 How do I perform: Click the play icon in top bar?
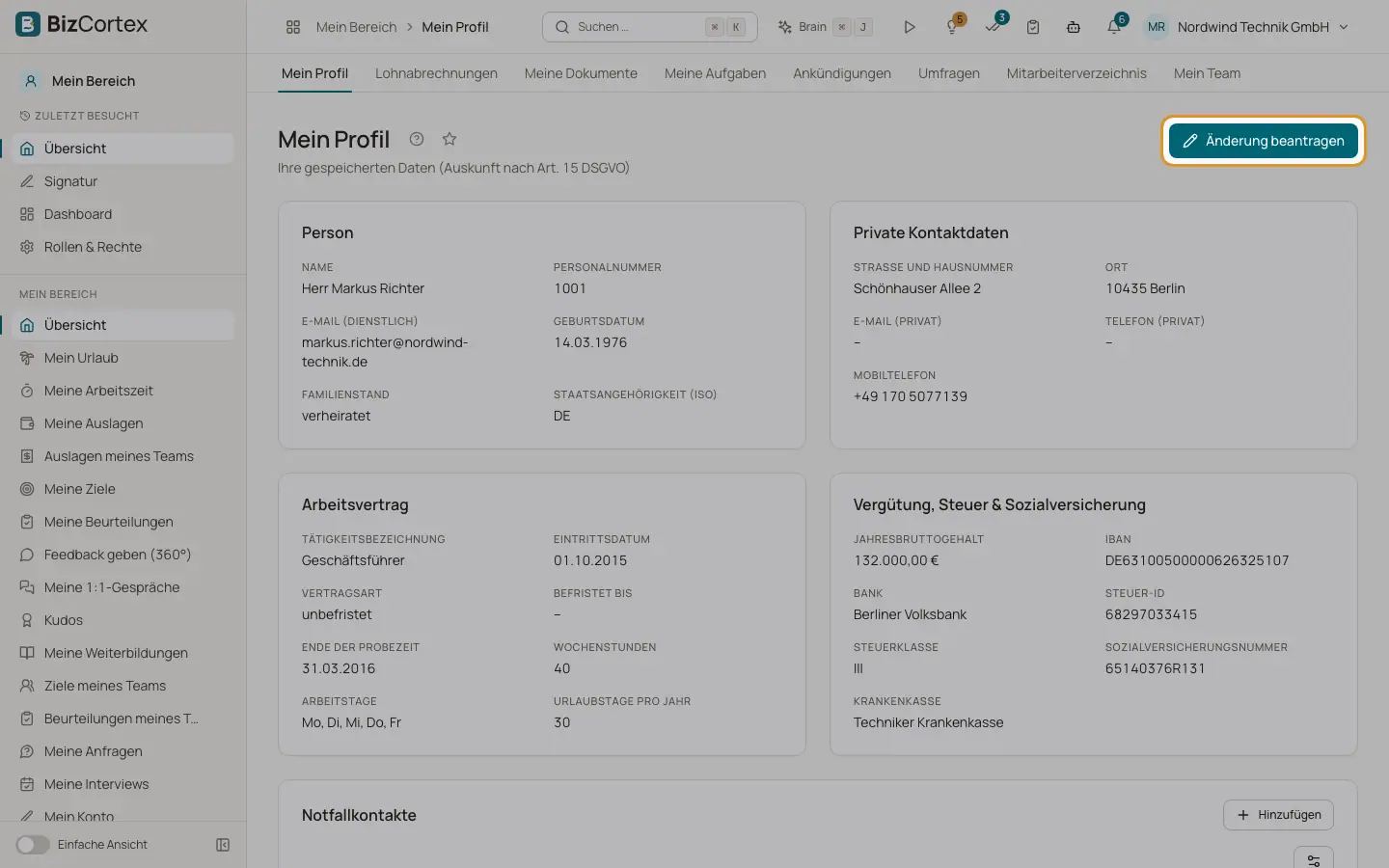pos(910,27)
